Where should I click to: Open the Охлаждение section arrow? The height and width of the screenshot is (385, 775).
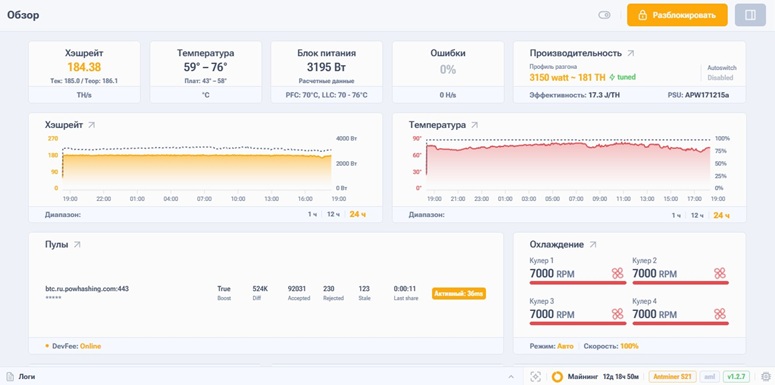click(593, 244)
